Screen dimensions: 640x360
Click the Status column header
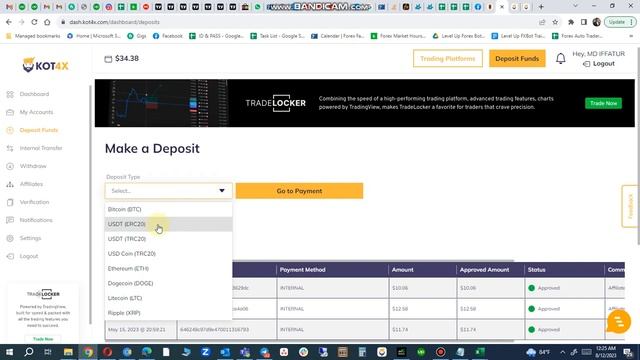pyautogui.click(x=536, y=270)
